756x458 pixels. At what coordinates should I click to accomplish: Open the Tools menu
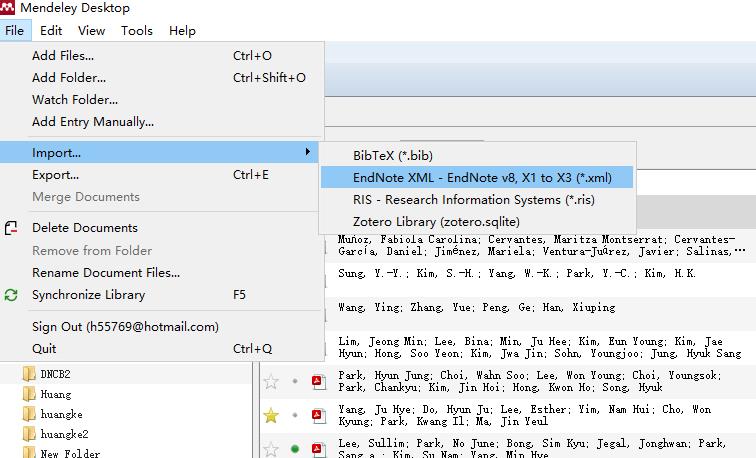[x=137, y=30]
